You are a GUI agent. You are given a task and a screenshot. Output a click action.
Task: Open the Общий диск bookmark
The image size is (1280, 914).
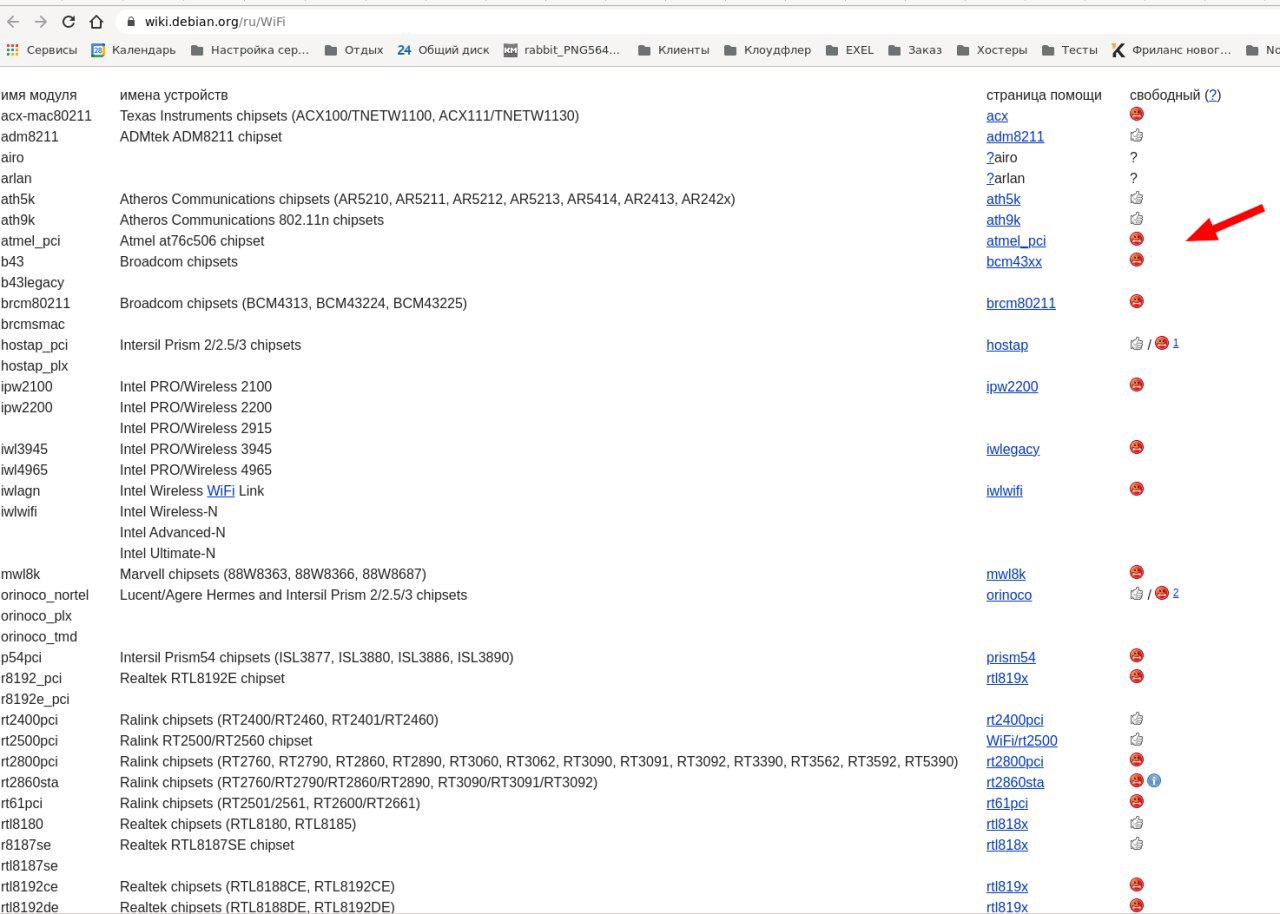point(442,50)
